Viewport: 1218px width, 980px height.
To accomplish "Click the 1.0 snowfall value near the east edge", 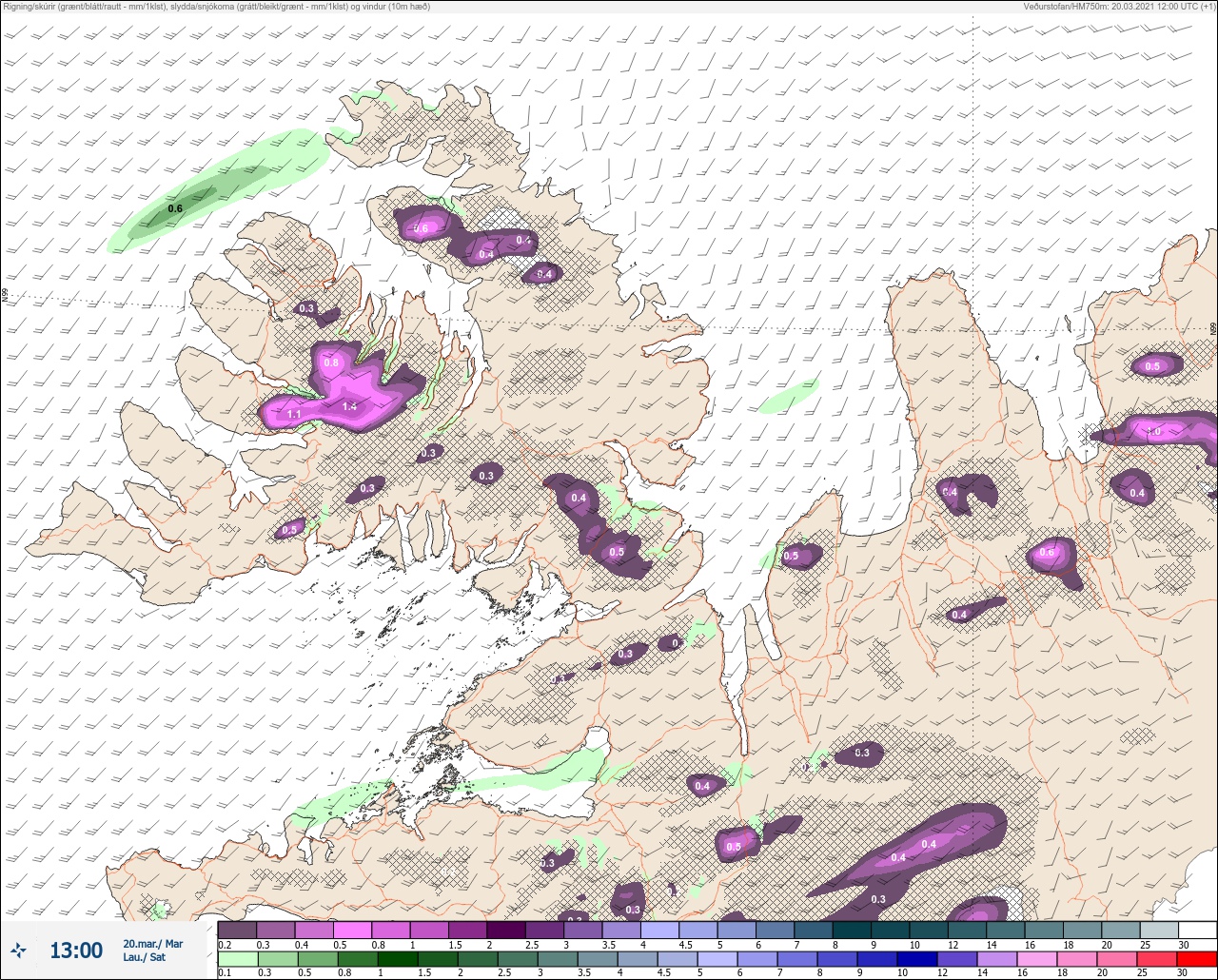I will tap(1154, 431).
